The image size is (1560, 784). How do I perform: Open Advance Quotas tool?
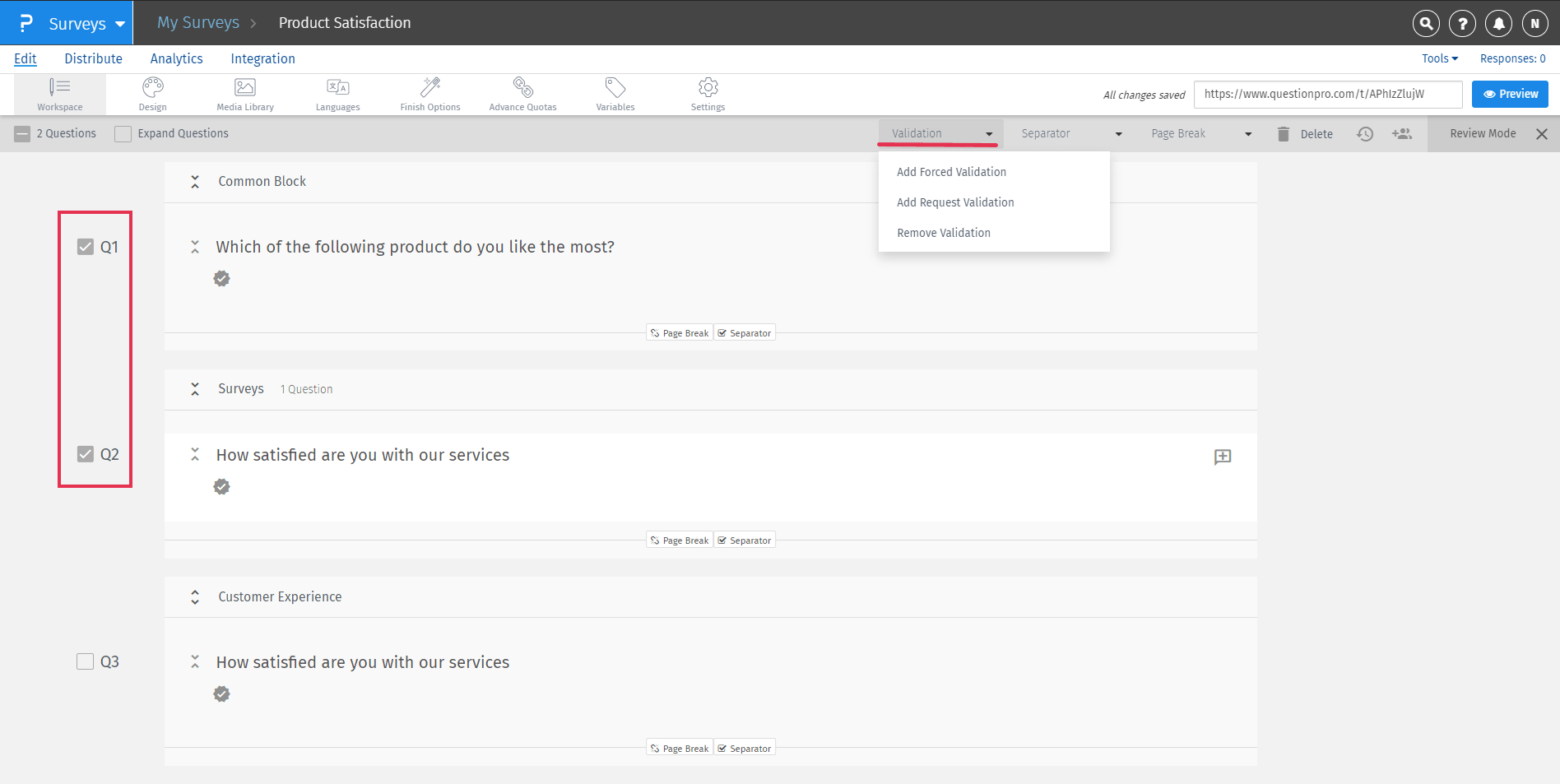click(x=523, y=95)
